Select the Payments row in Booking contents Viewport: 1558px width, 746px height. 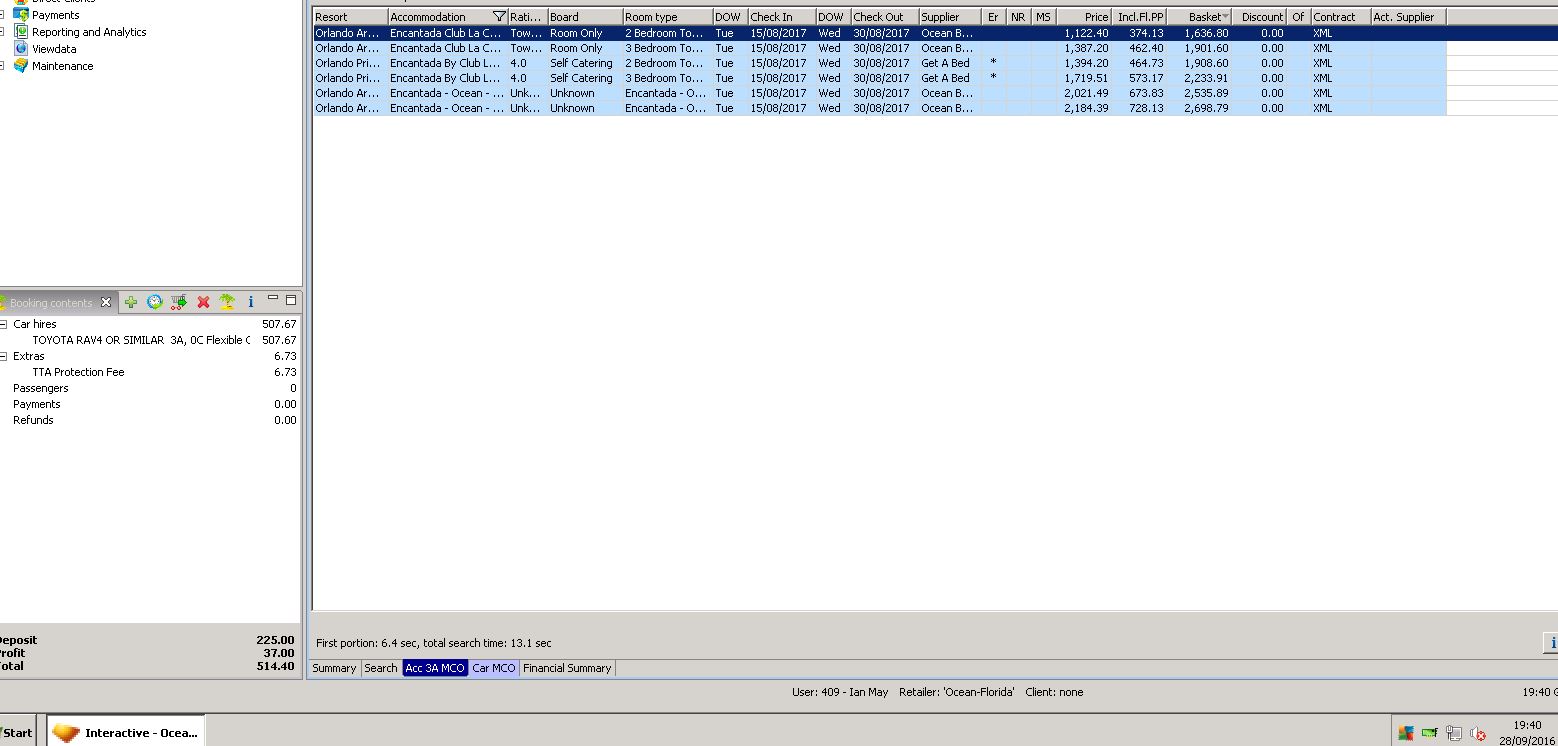pyautogui.click(x=150, y=404)
